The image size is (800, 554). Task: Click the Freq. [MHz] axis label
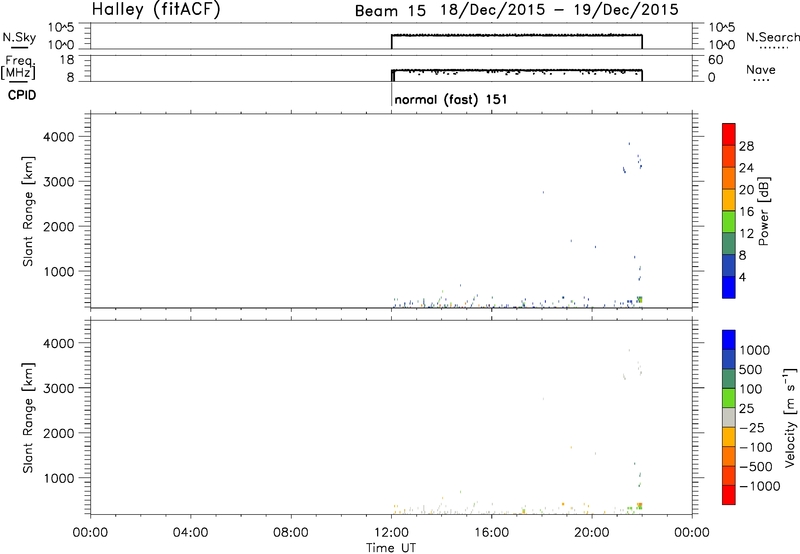click(18, 67)
